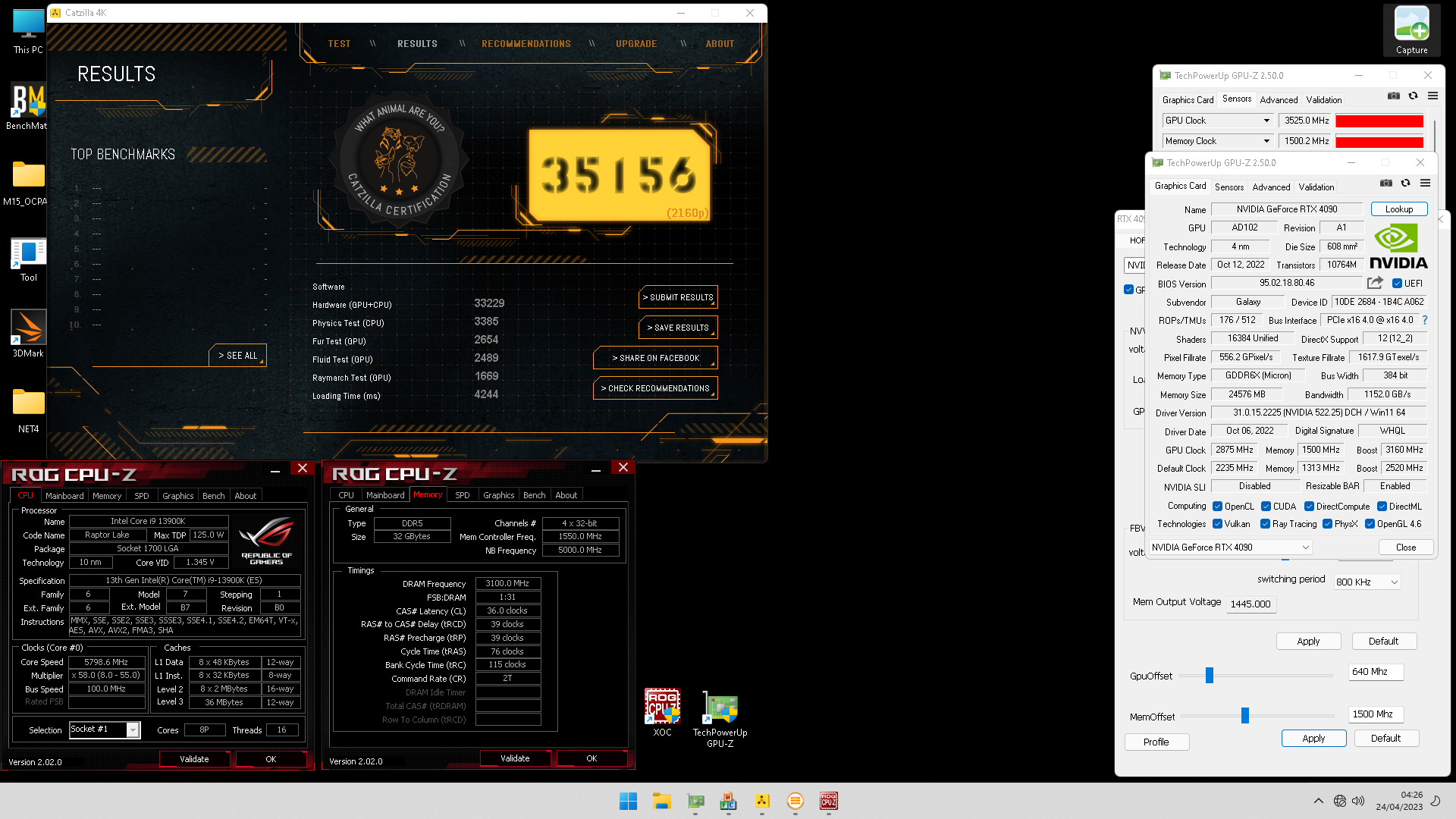The width and height of the screenshot is (1456, 819).
Task: Click SEE ALL under top benchmarks
Action: pos(237,355)
